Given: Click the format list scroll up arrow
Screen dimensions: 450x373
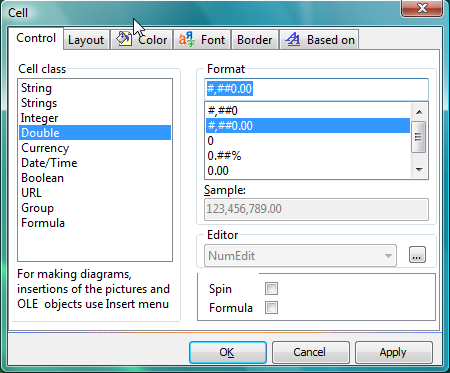Looking at the screenshot, I should pyautogui.click(x=419, y=112).
